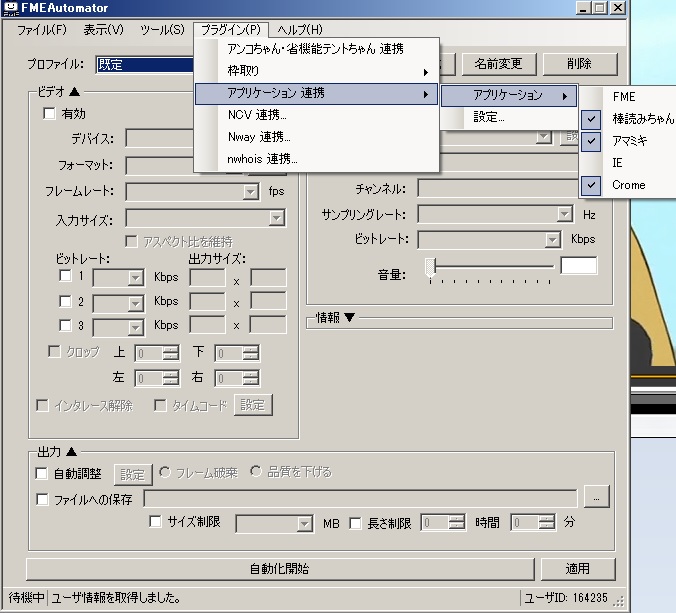Toggle アスペクト比を維持 checkbox
The image size is (676, 613).
[x=131, y=241]
